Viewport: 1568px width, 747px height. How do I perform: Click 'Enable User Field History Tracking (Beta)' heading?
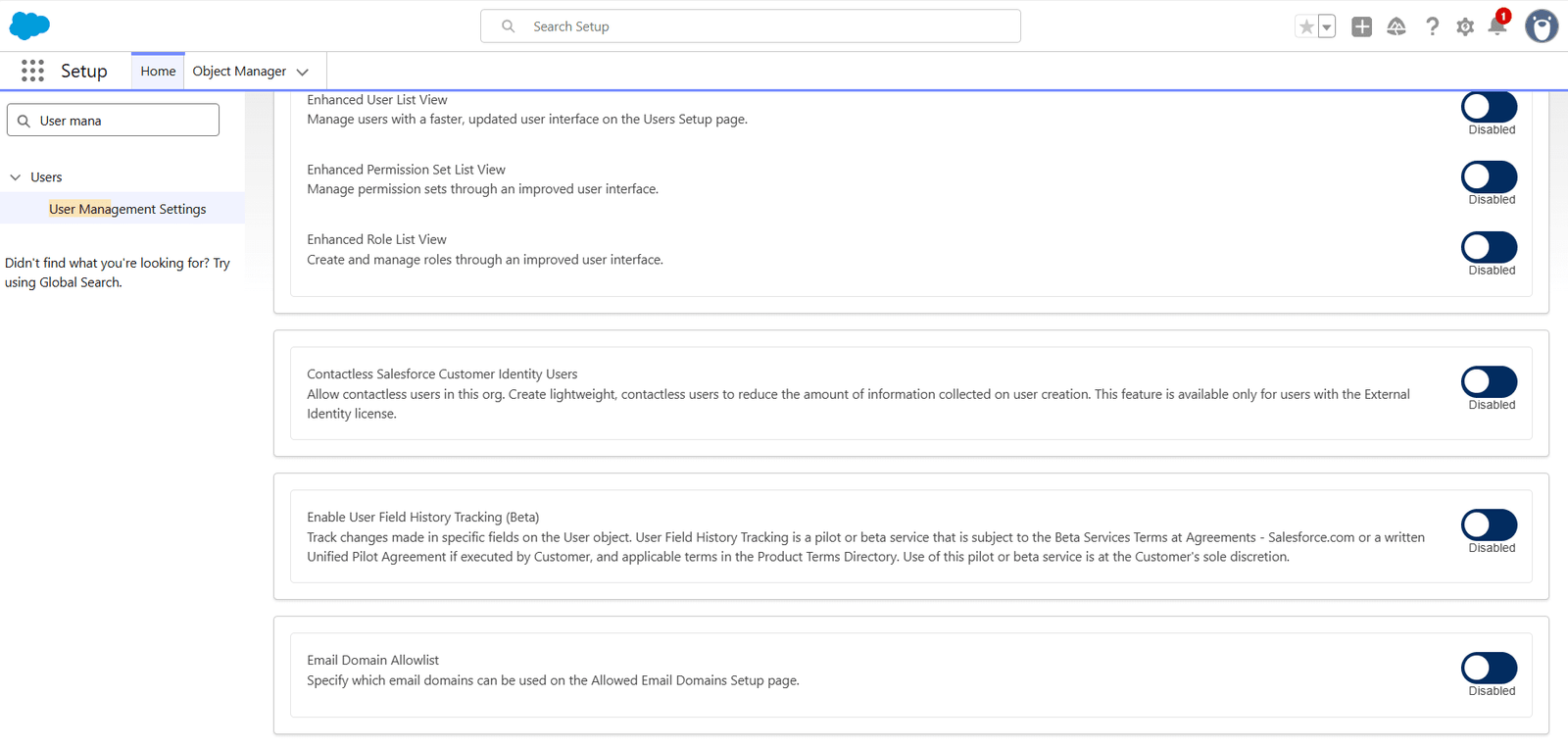423,517
